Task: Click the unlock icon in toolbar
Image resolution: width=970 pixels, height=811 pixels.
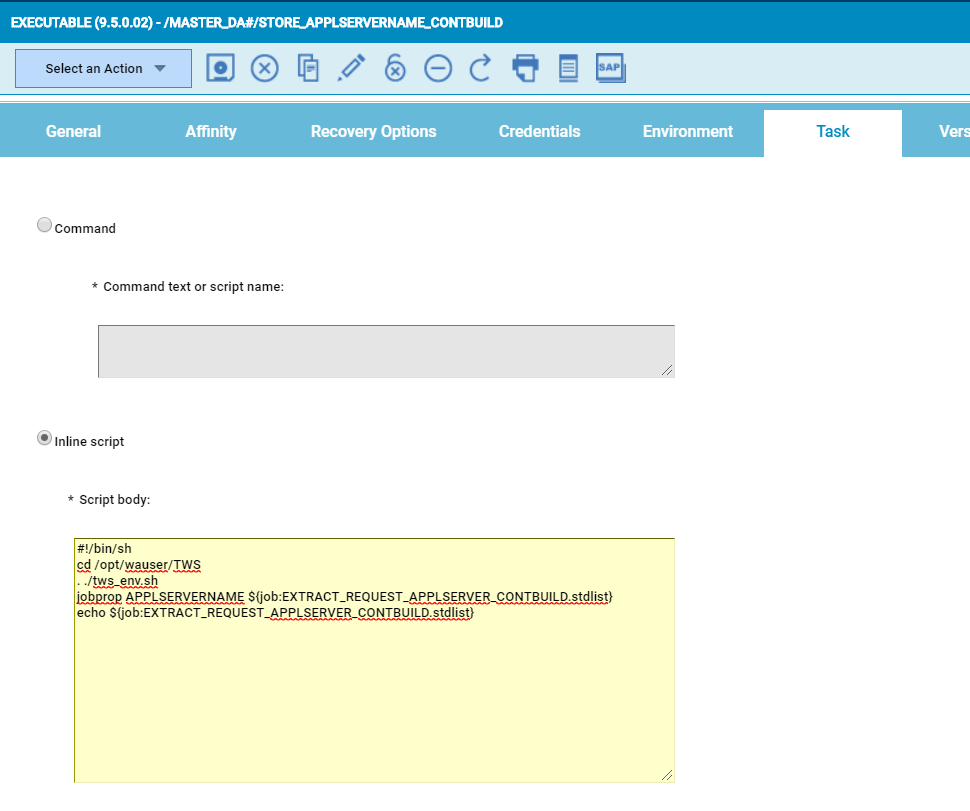Action: [395, 68]
